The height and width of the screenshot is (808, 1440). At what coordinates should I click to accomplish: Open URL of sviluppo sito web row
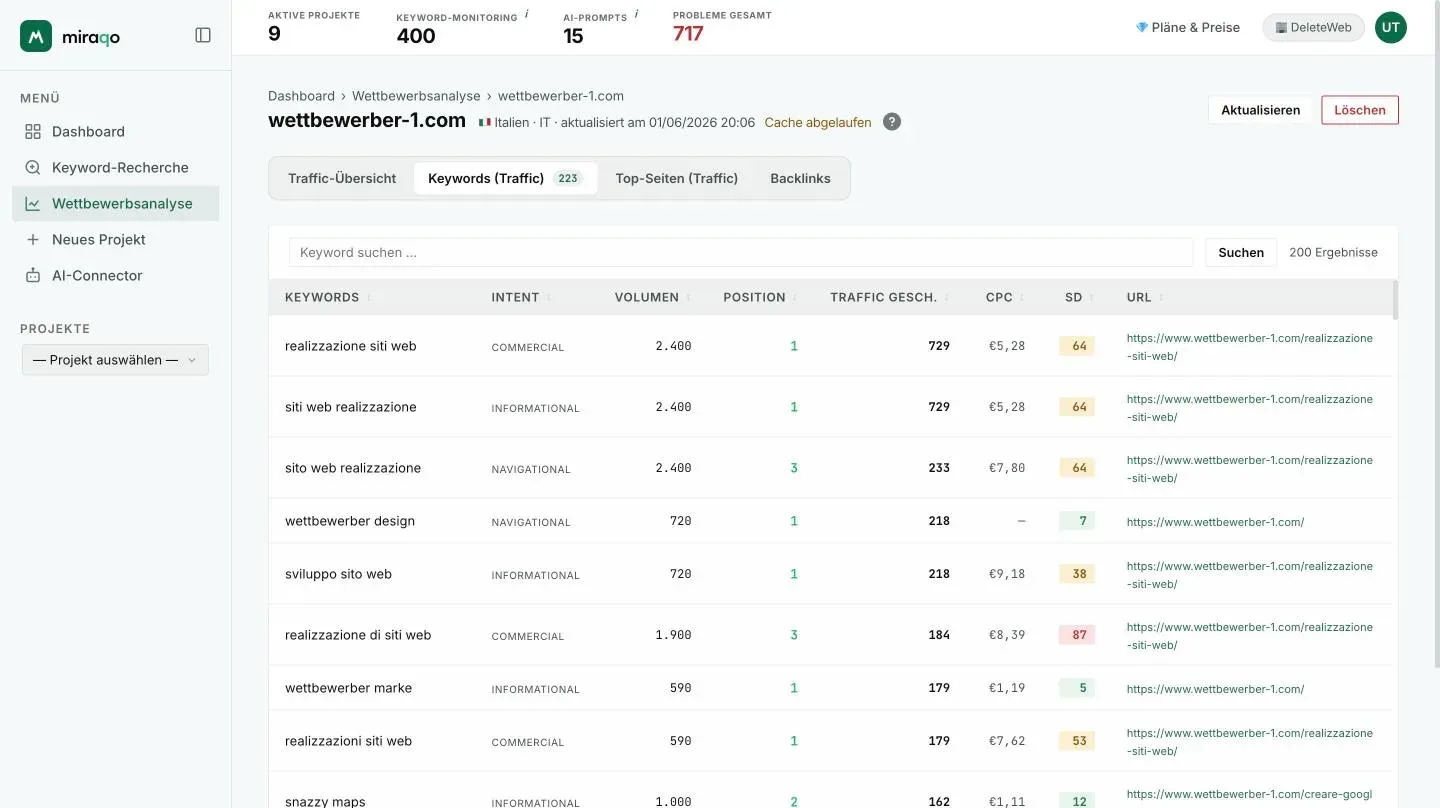click(1250, 575)
